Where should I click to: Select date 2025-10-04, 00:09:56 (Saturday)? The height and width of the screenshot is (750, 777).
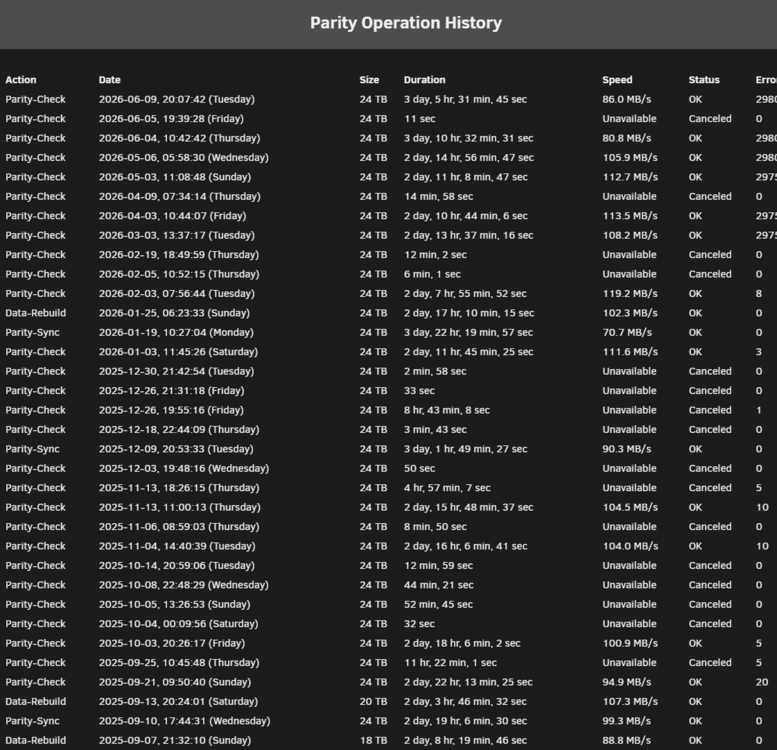[x=178, y=624]
